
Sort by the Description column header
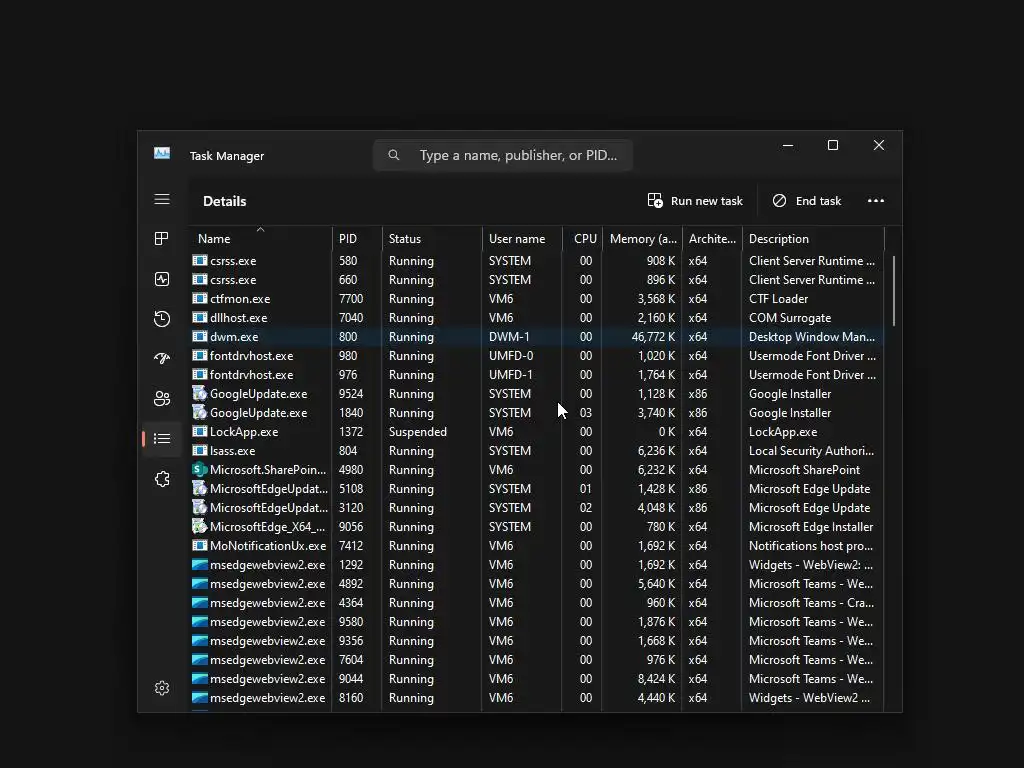pyautogui.click(x=813, y=238)
